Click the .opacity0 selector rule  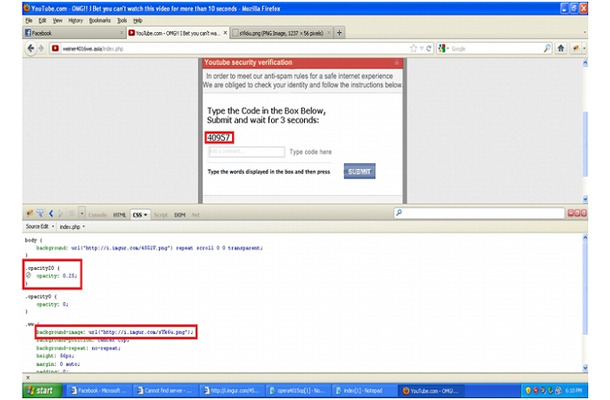pyautogui.click(x=41, y=296)
